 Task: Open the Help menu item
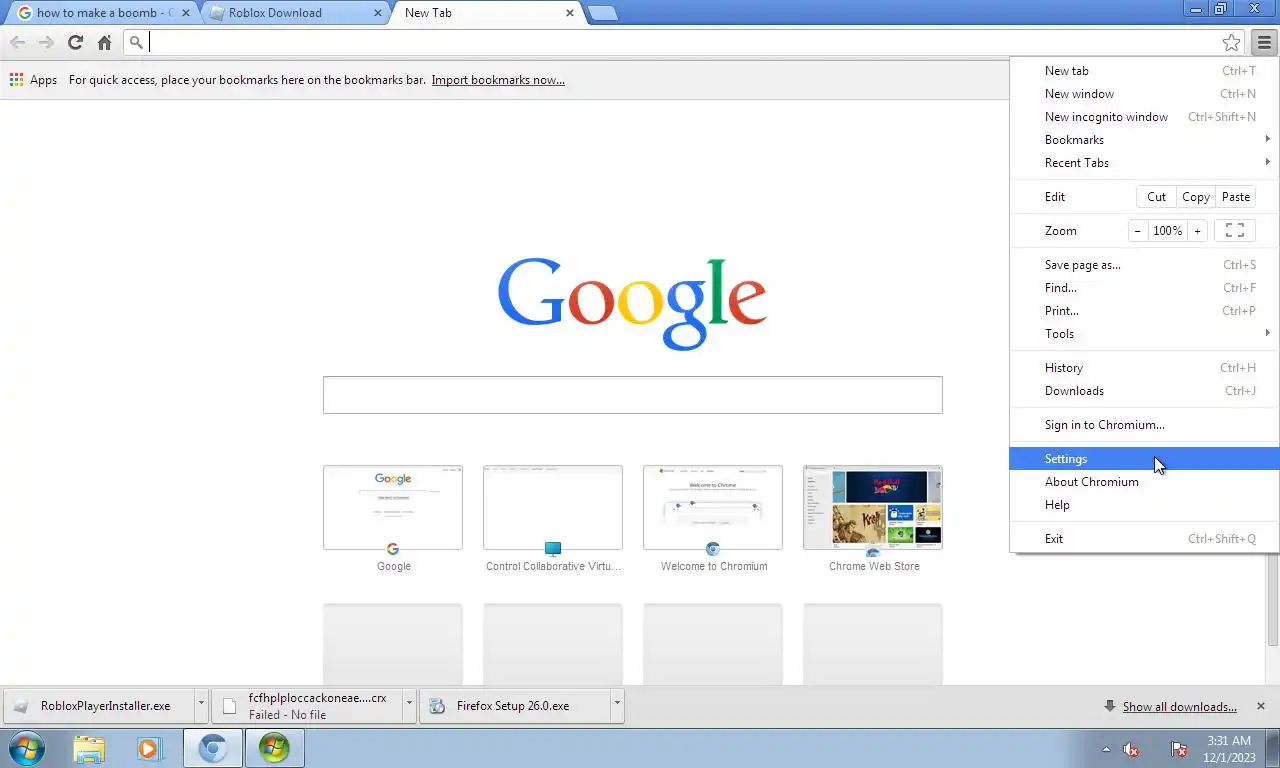pos(1145,505)
